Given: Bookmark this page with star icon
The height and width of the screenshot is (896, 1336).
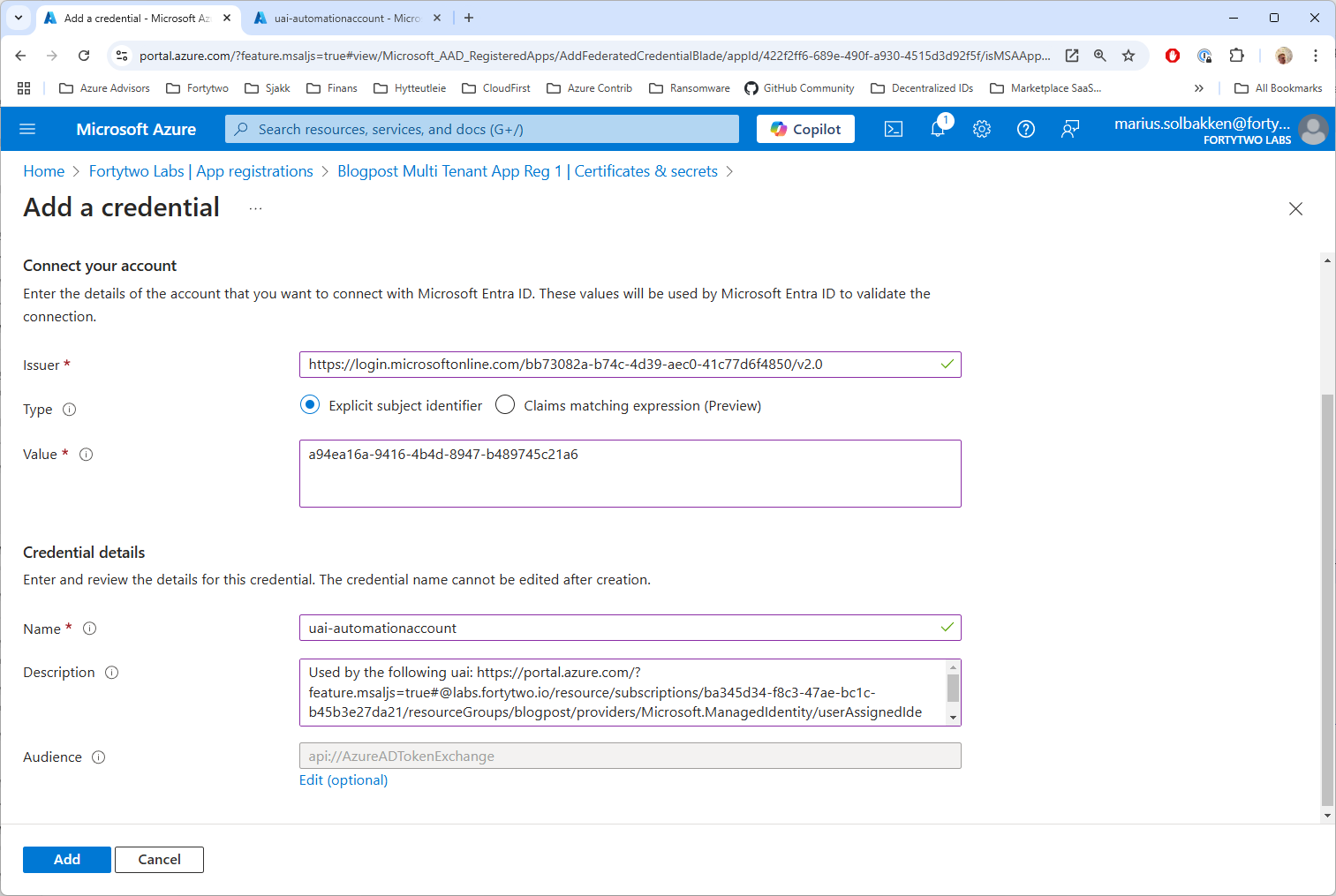Looking at the screenshot, I should click(x=1128, y=56).
